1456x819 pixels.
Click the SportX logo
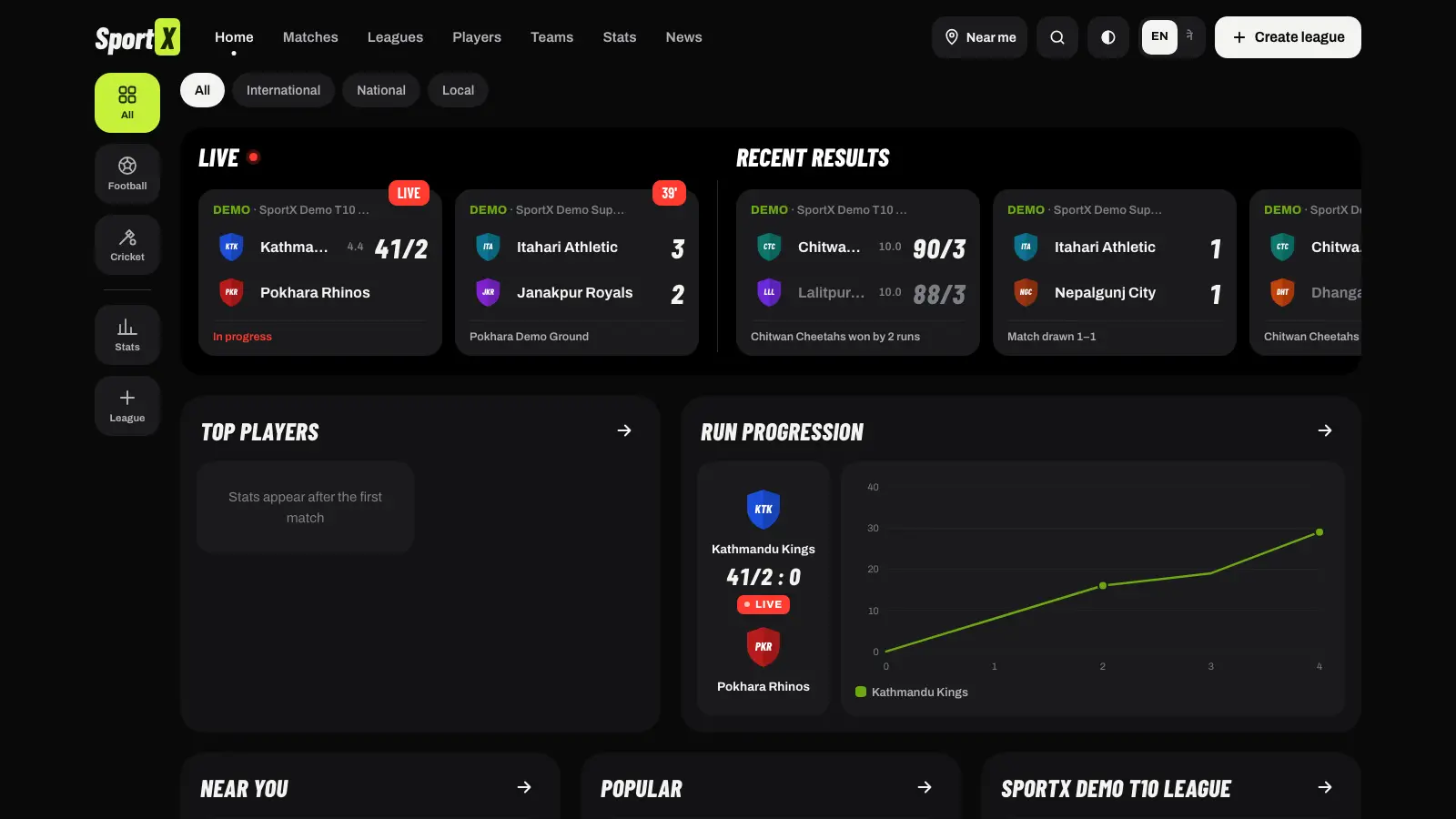(x=137, y=37)
